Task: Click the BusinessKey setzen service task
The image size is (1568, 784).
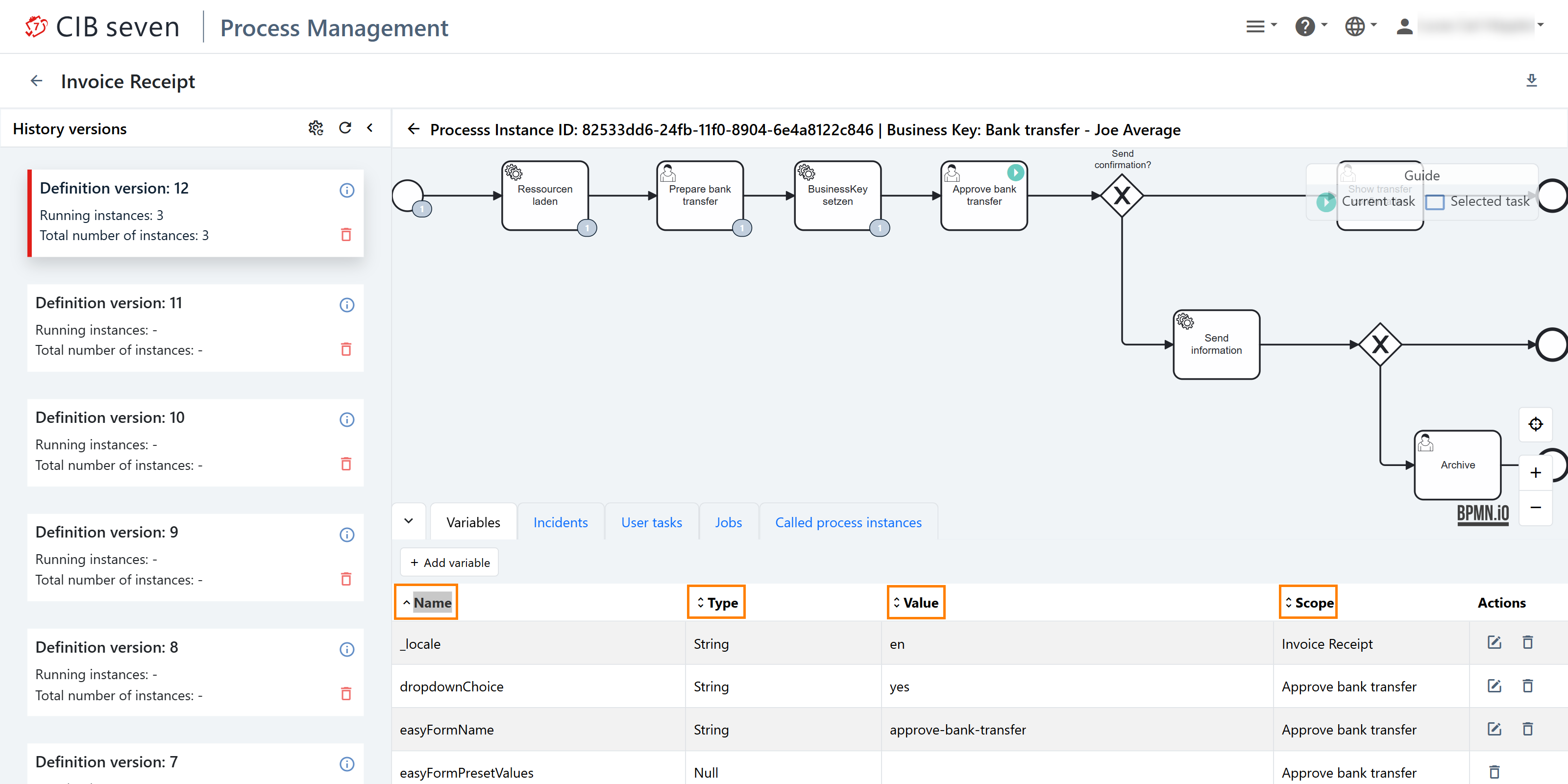Action: (x=837, y=196)
